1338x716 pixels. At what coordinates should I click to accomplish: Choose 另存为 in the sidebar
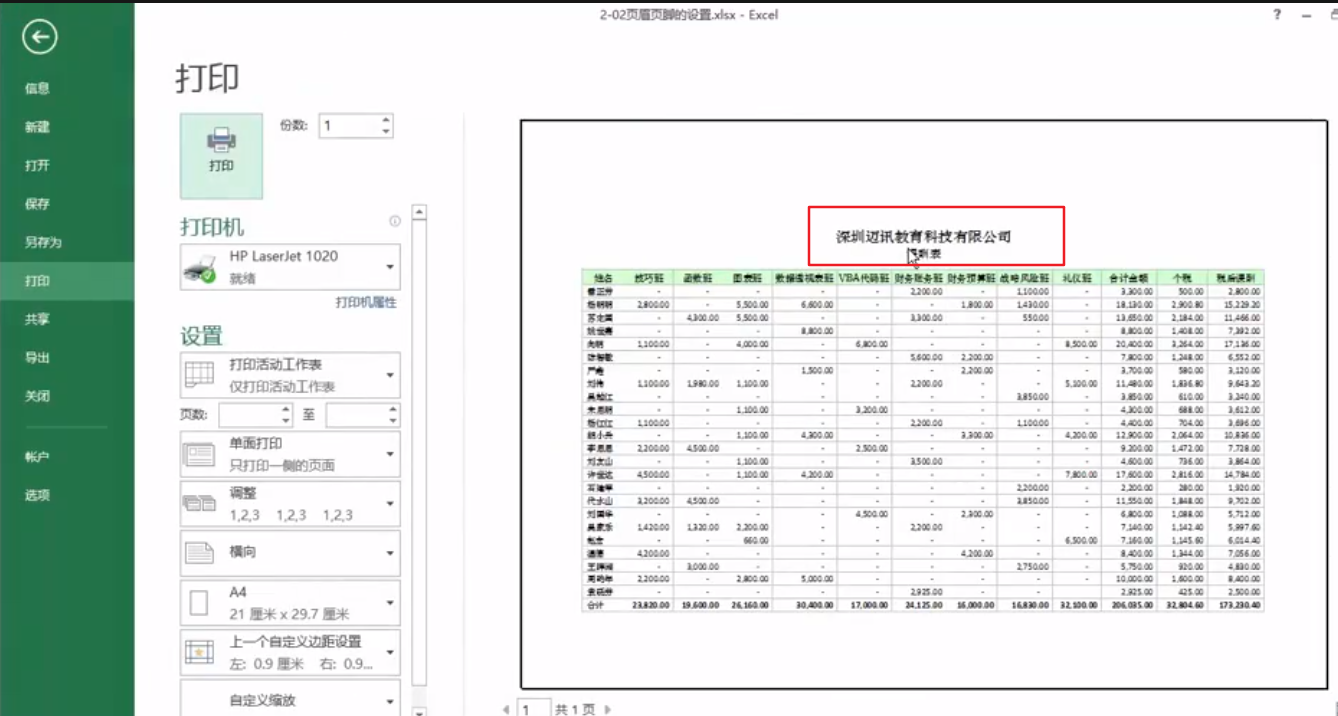coord(43,242)
